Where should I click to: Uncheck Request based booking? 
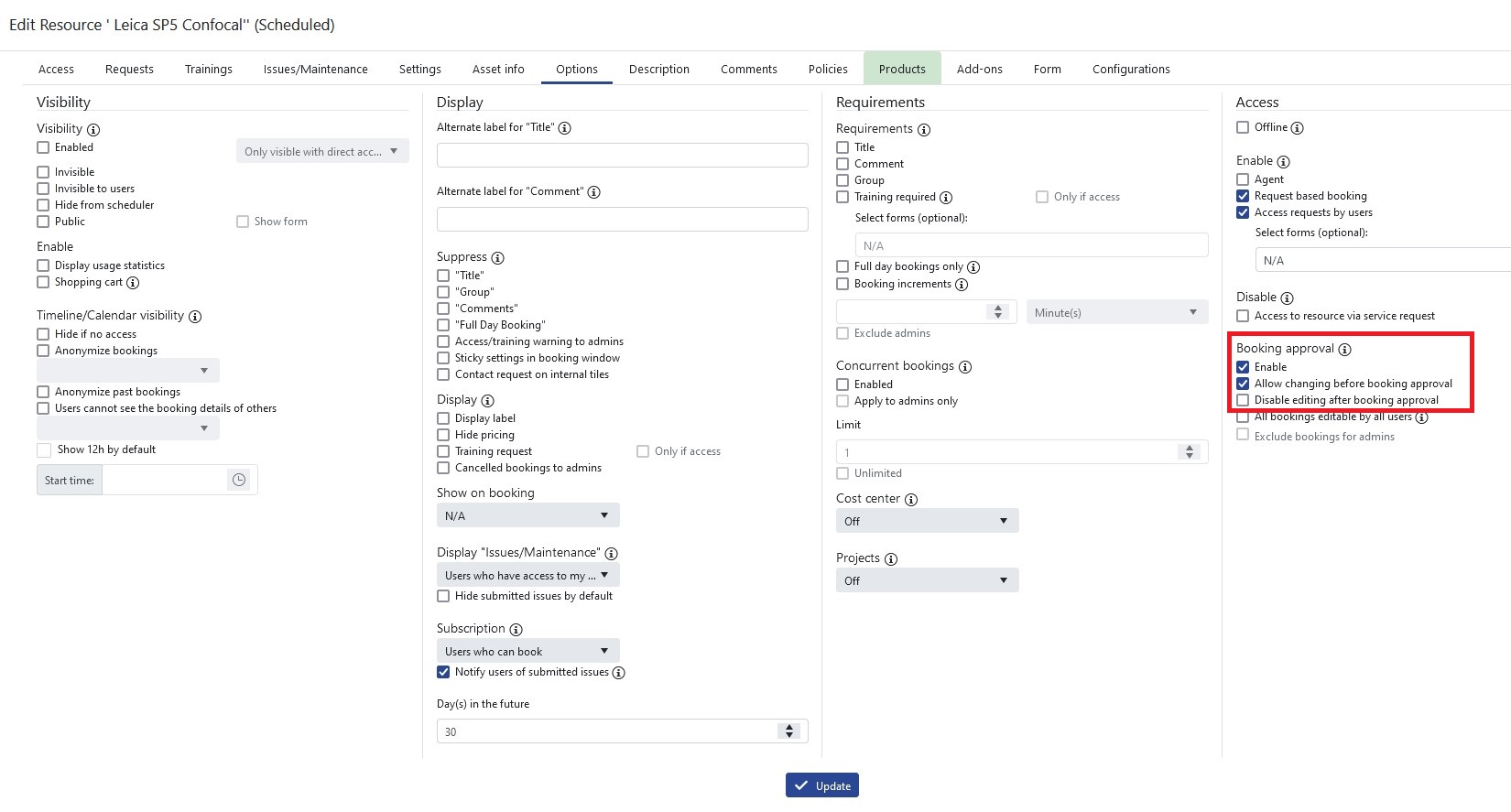pyautogui.click(x=1243, y=196)
